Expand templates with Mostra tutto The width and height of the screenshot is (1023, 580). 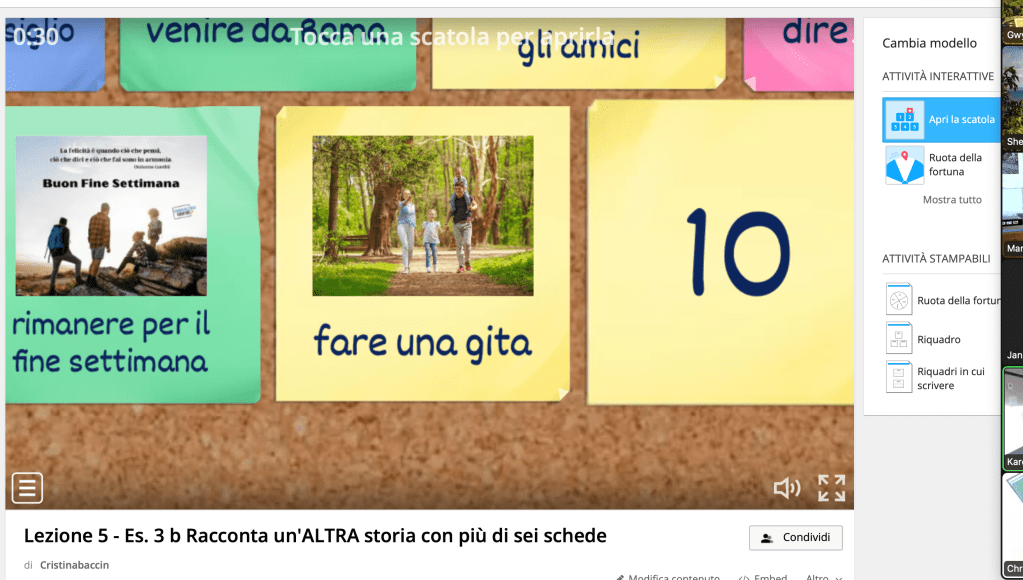point(951,200)
